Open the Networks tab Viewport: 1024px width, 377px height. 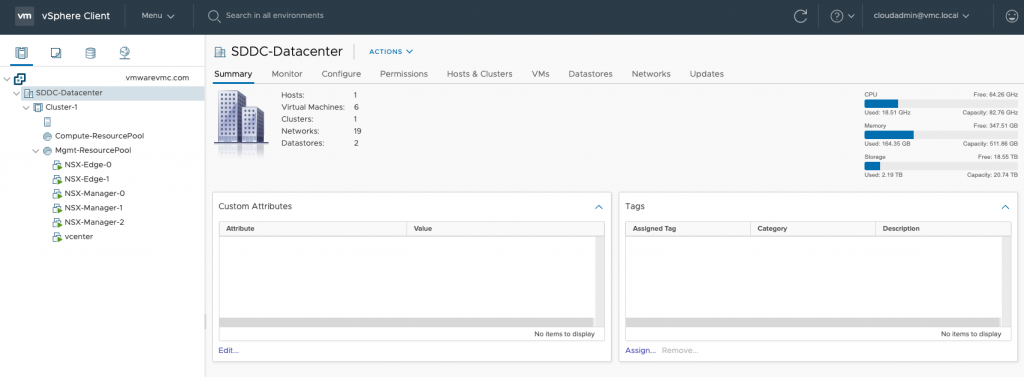click(x=651, y=74)
